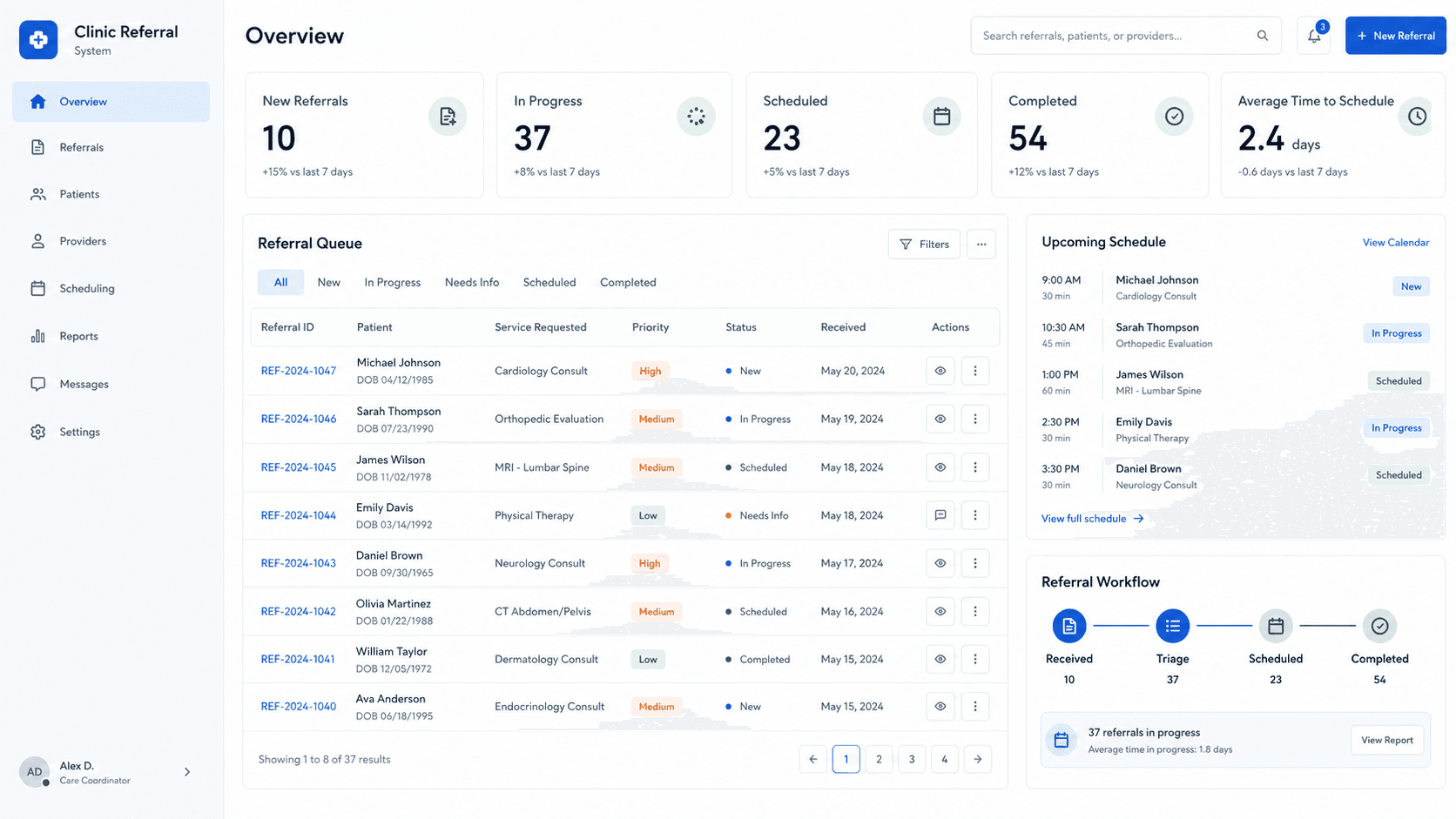
Task: Open Filters dropdown in Referral Queue
Action: tap(924, 245)
